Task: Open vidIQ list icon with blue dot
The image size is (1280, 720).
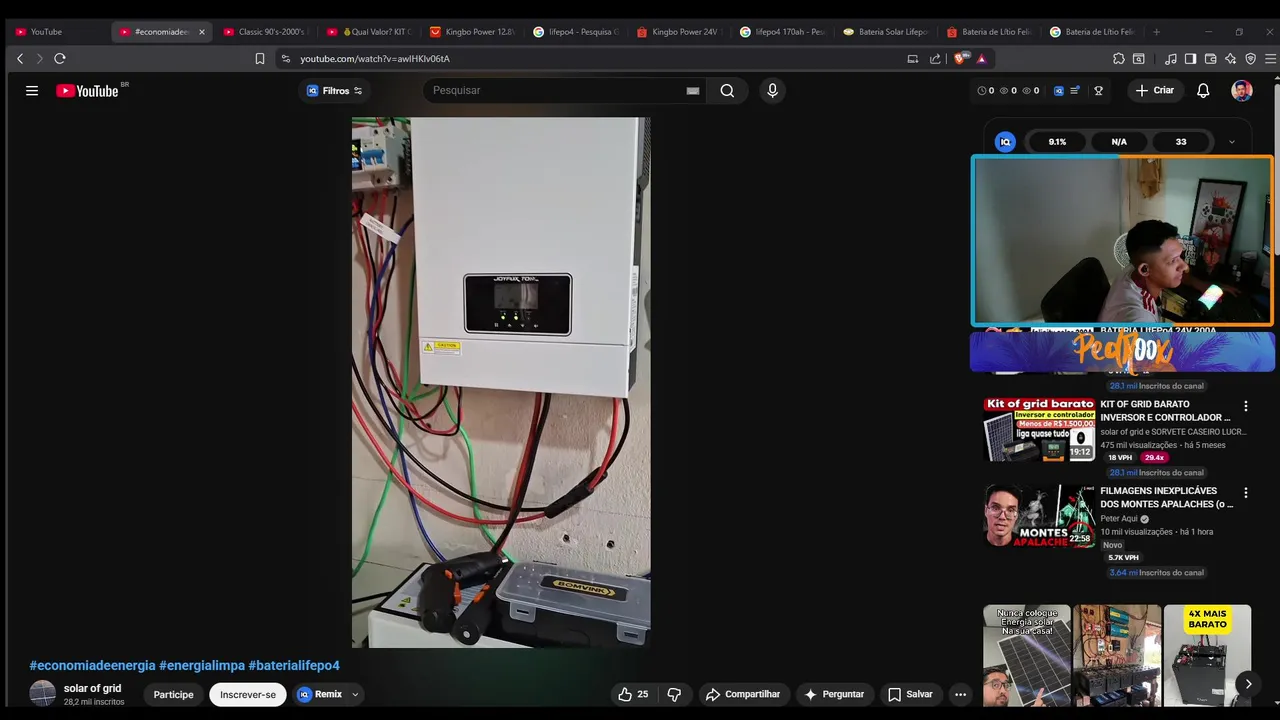Action: (1075, 90)
